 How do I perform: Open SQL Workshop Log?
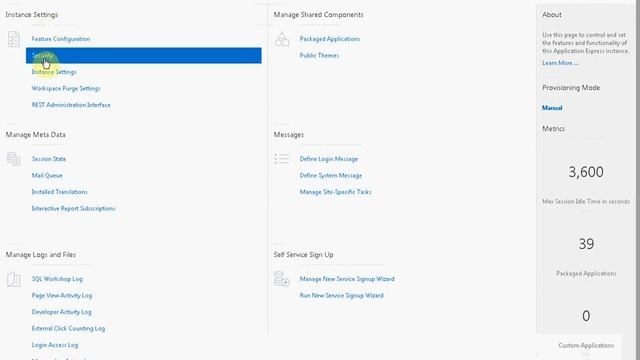57,279
